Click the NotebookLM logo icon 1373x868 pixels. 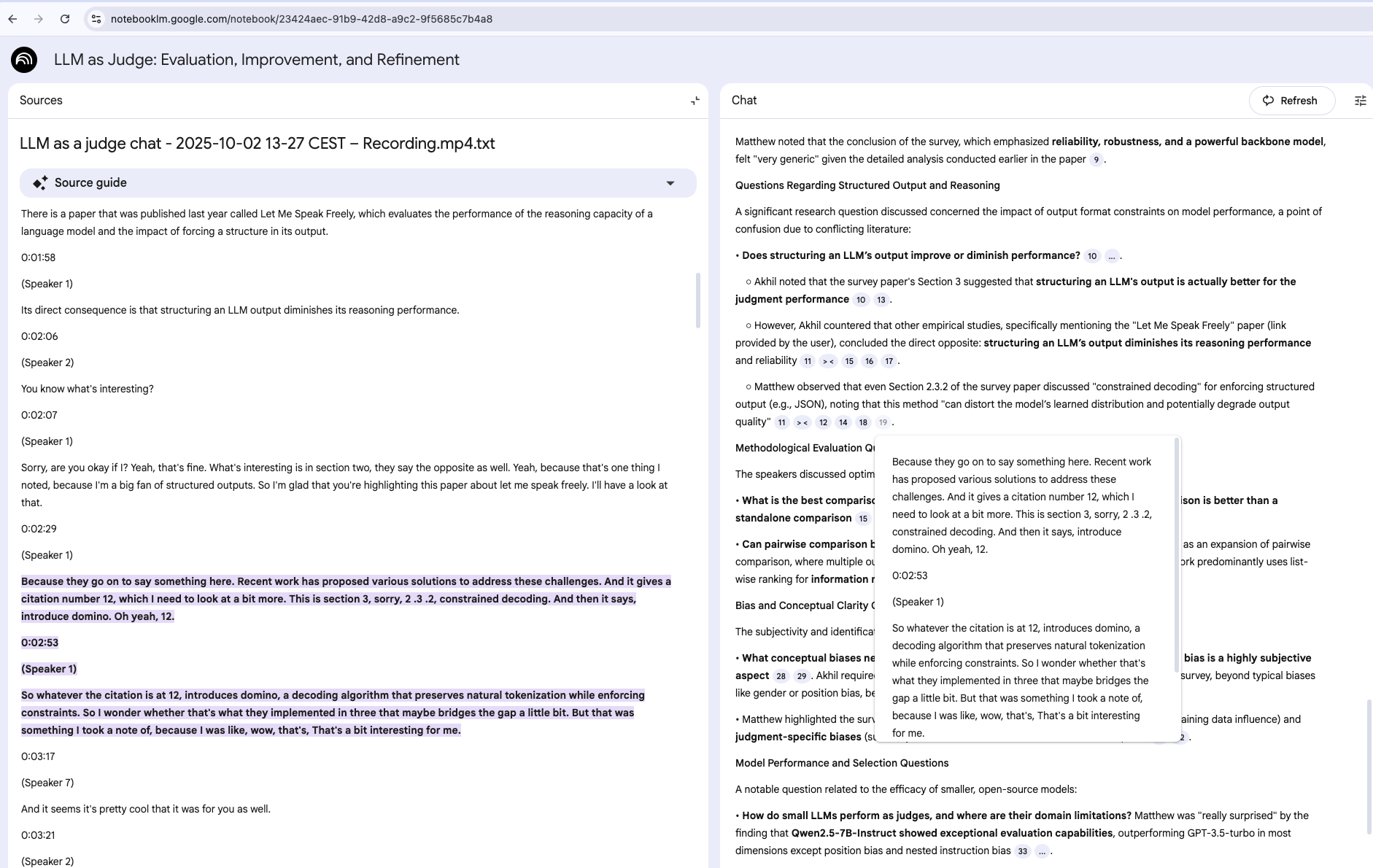[24, 60]
